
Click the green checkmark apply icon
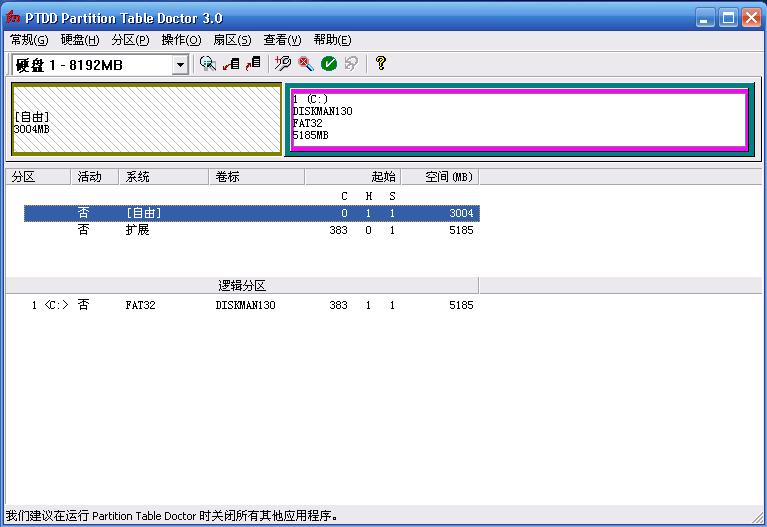tap(329, 64)
